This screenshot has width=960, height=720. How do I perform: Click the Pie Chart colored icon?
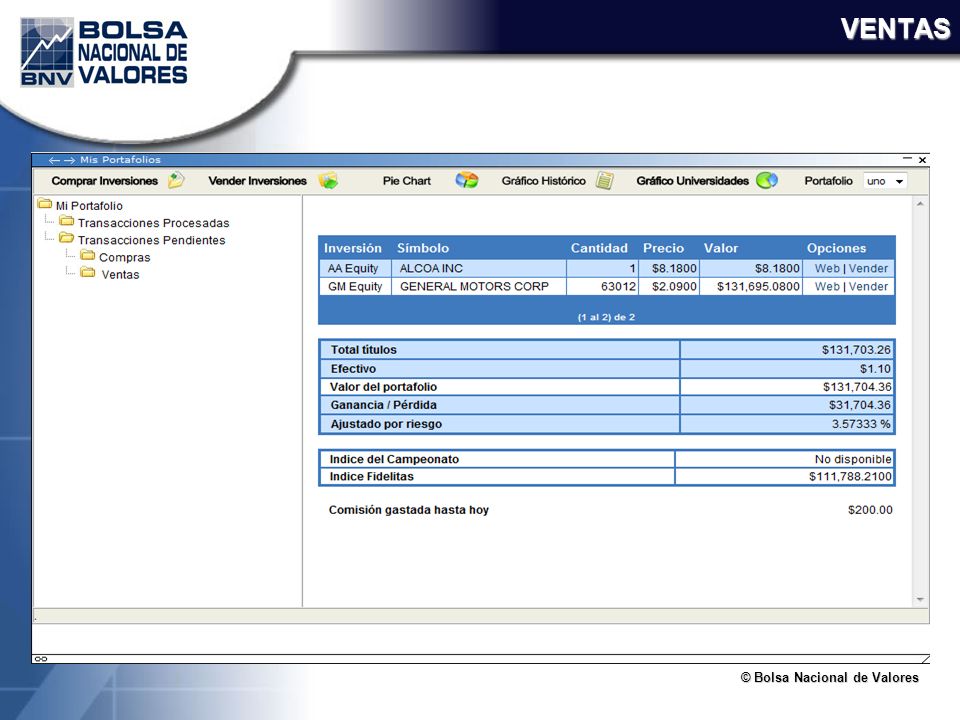click(x=467, y=180)
